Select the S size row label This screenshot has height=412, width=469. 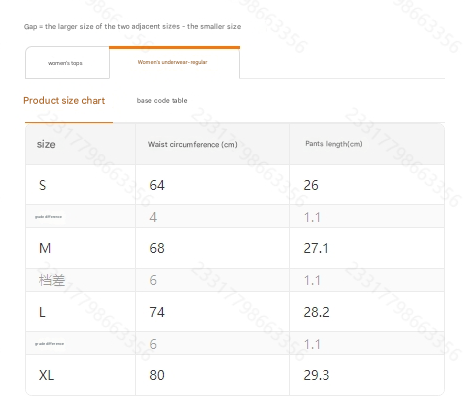[x=43, y=185]
